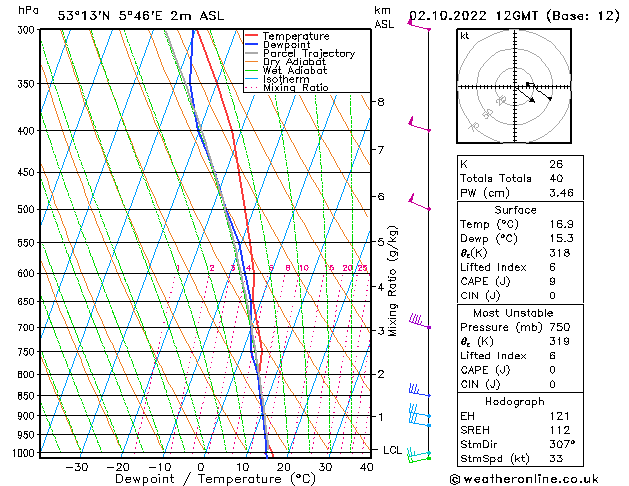Click the 850 hPa pressure axis label
The height and width of the screenshot is (486, 629).
pos(27,396)
